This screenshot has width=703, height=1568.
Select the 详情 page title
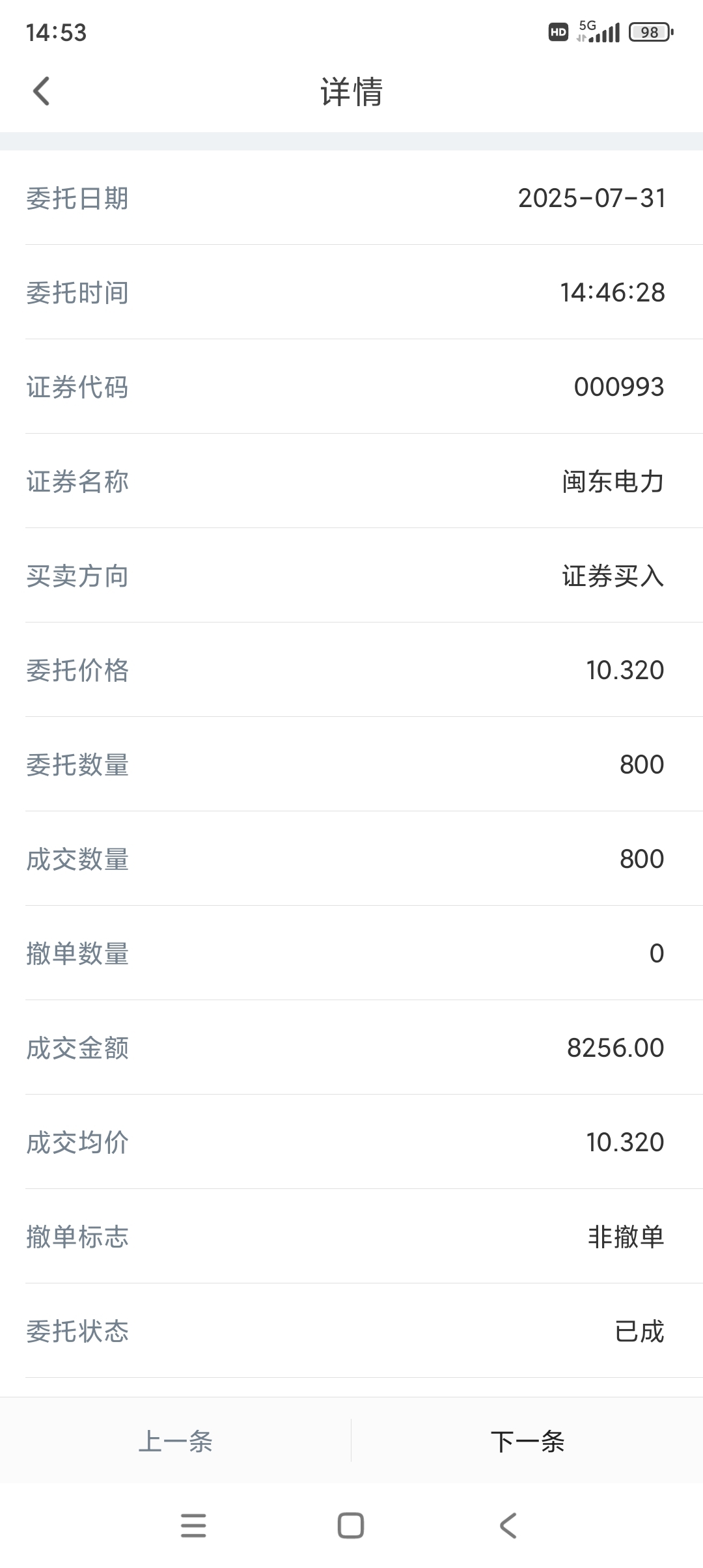pos(351,91)
